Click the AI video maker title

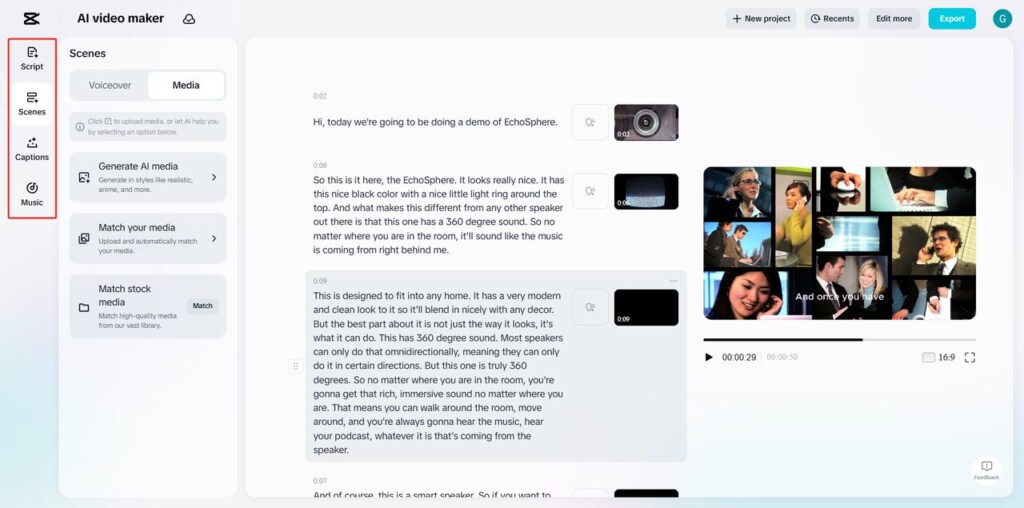pos(120,18)
